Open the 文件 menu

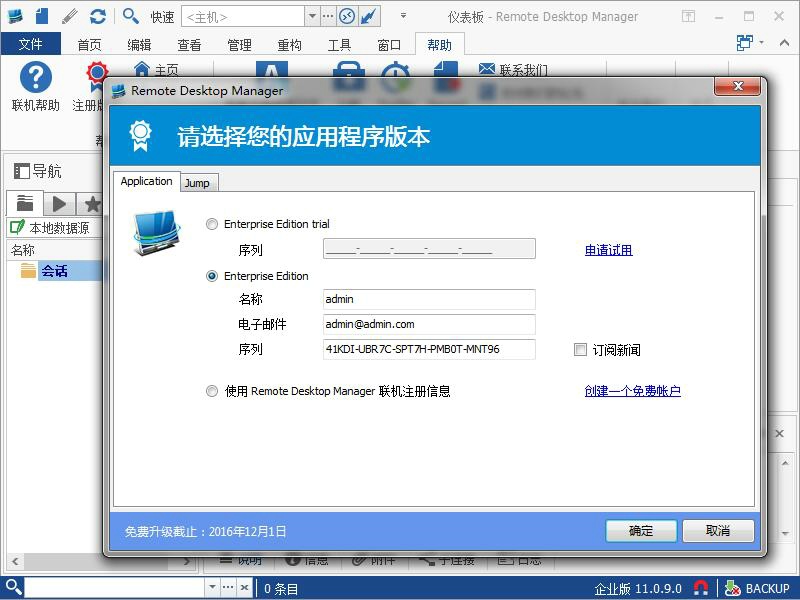pos(31,44)
